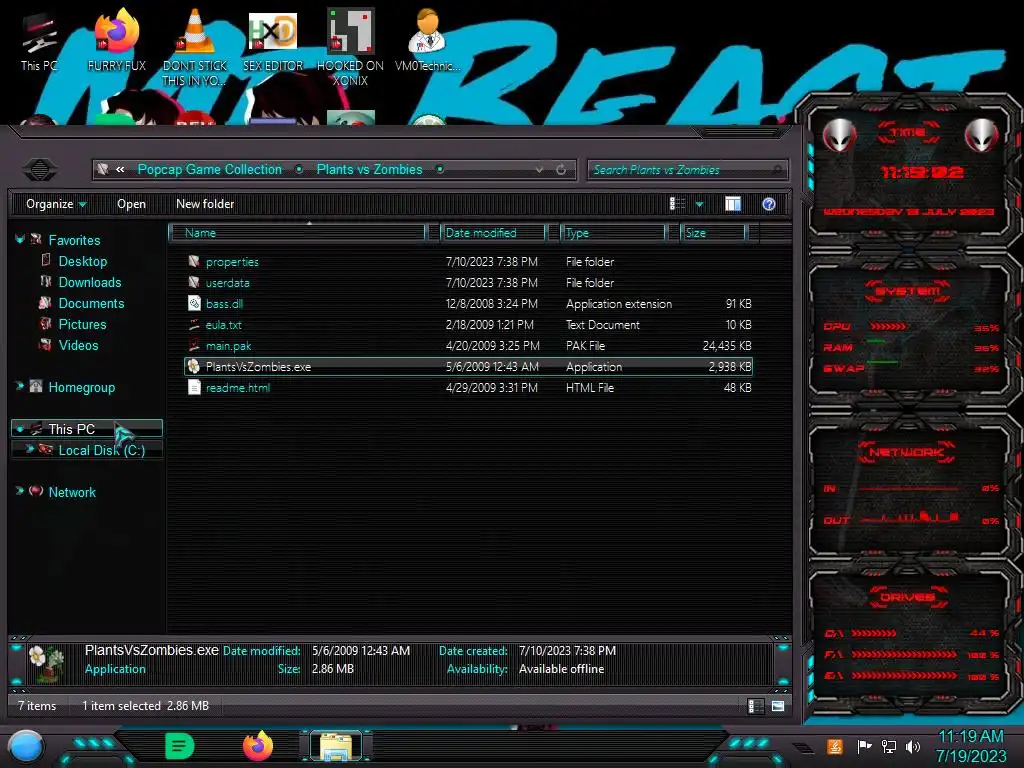
Task: Expand the Local Disk (C:) node
Action: (29, 449)
